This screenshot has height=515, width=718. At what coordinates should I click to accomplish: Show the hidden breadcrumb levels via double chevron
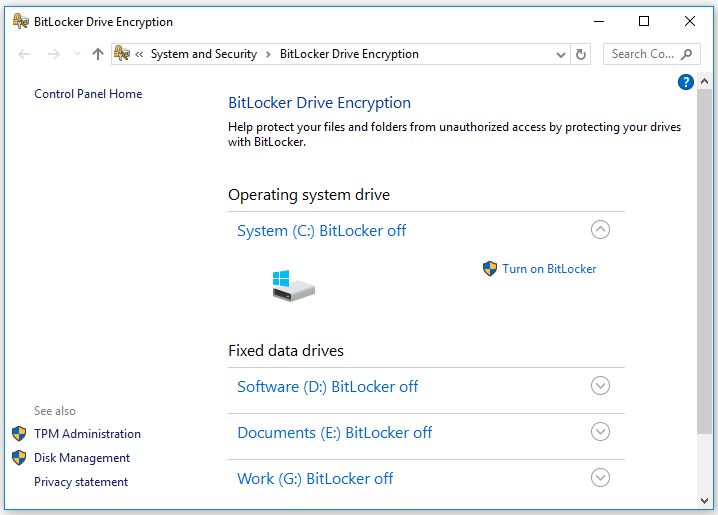click(x=139, y=54)
